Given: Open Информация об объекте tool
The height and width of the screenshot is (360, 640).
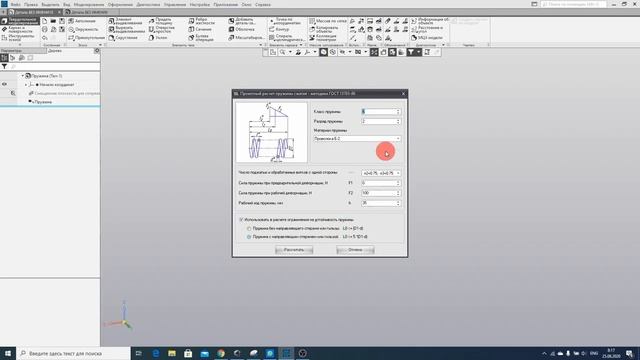Looking at the screenshot, I should click(x=430, y=21).
